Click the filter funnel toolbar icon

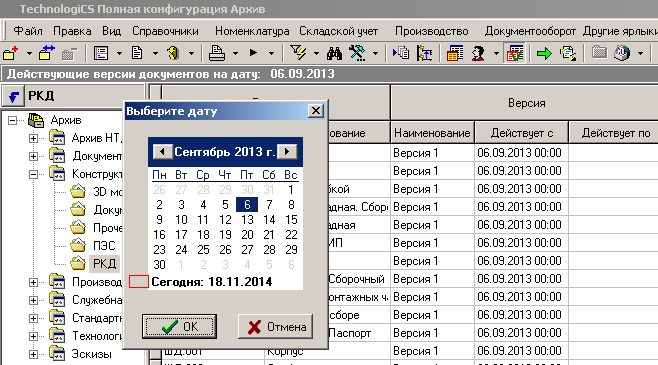pos(298,53)
